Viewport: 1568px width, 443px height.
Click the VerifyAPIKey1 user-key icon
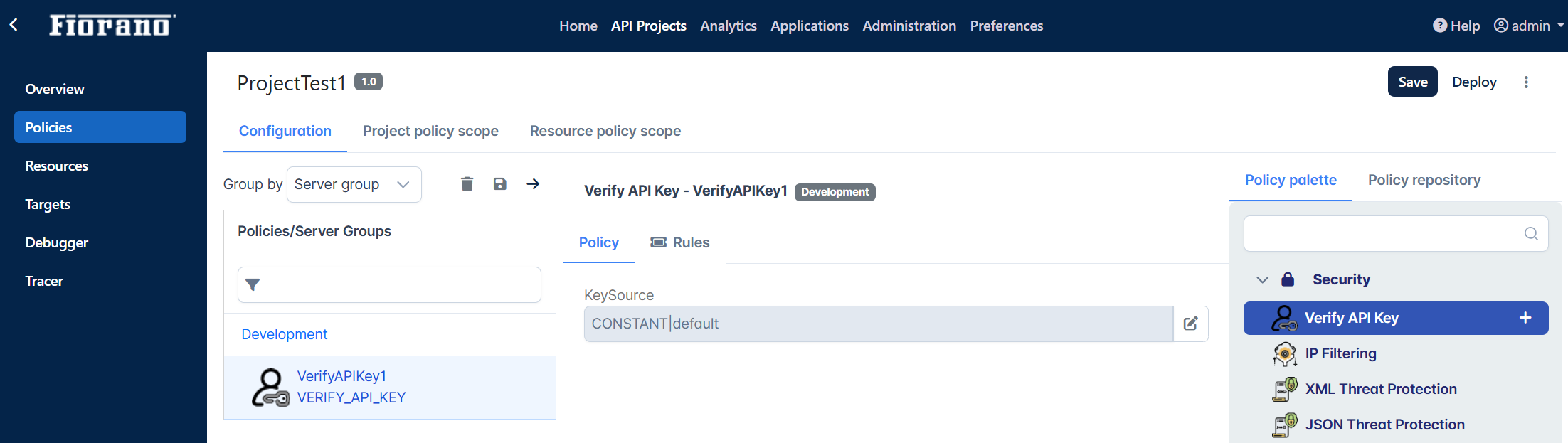click(270, 388)
